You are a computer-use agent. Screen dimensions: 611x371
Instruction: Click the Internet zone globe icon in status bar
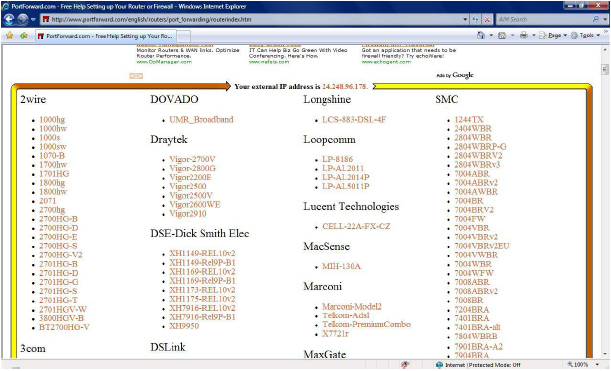pyautogui.click(x=440, y=365)
